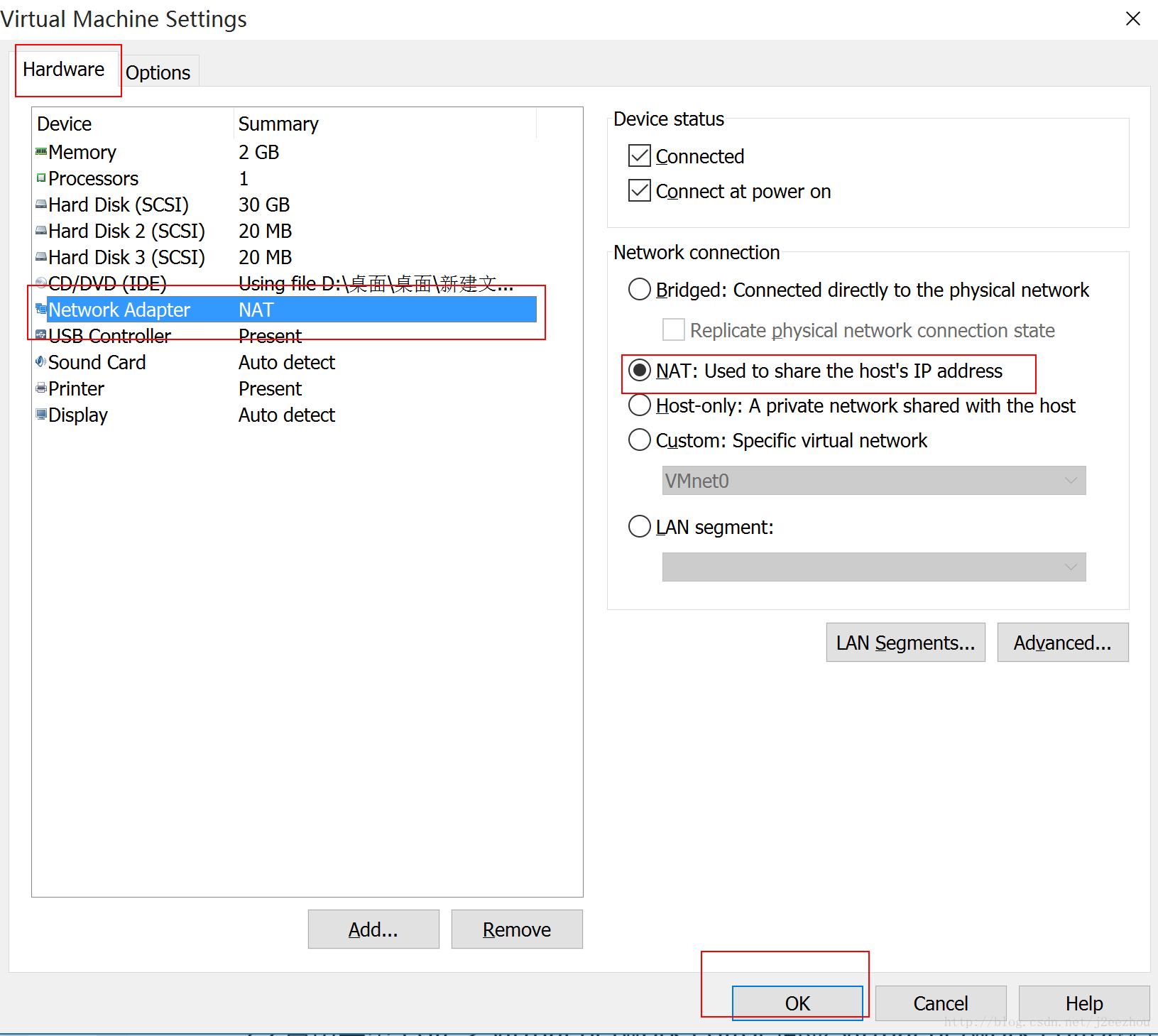1158x1036 pixels.
Task: Open Advanced... network settings
Action: click(1063, 643)
